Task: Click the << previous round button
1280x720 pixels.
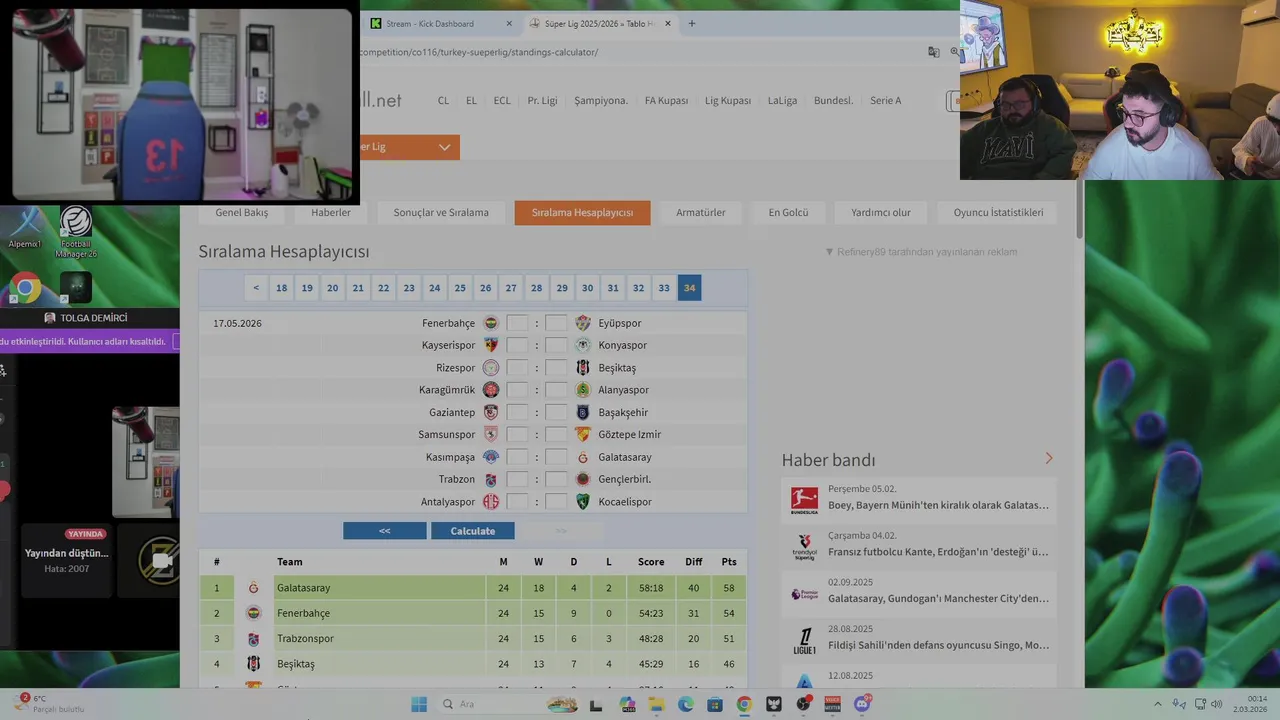Action: pyautogui.click(x=385, y=531)
